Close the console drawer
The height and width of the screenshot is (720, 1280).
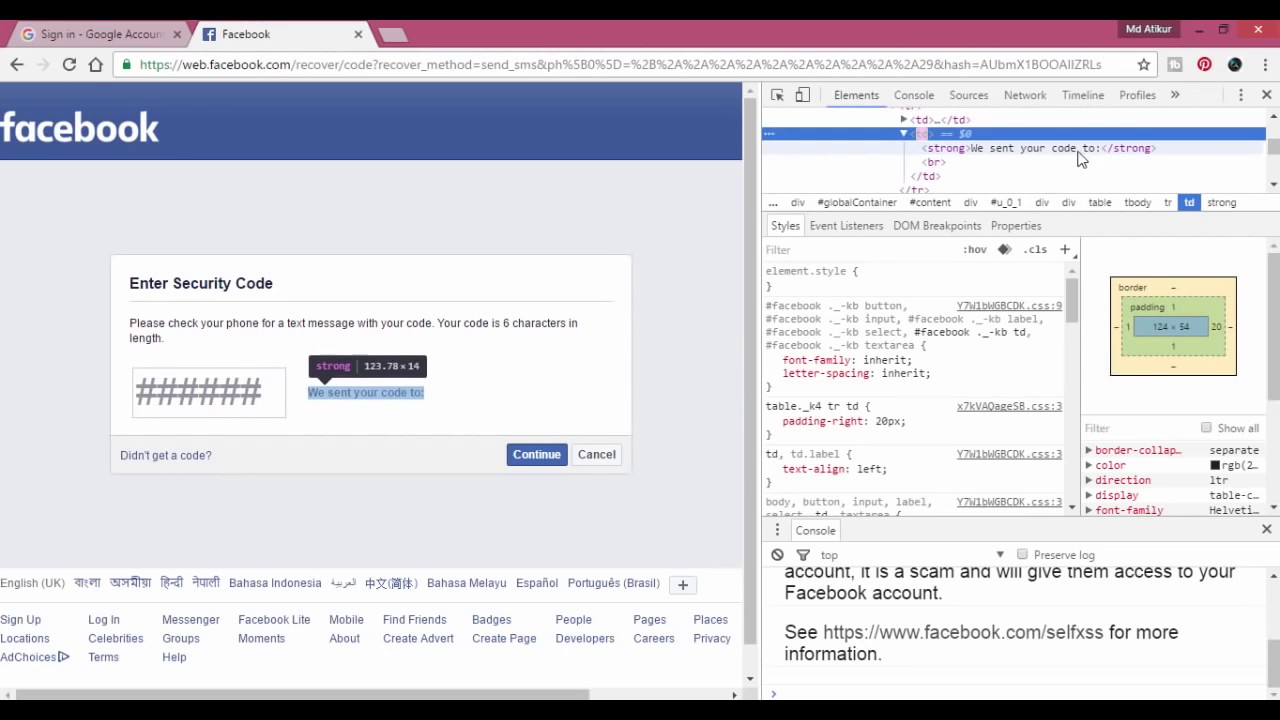coord(1267,529)
